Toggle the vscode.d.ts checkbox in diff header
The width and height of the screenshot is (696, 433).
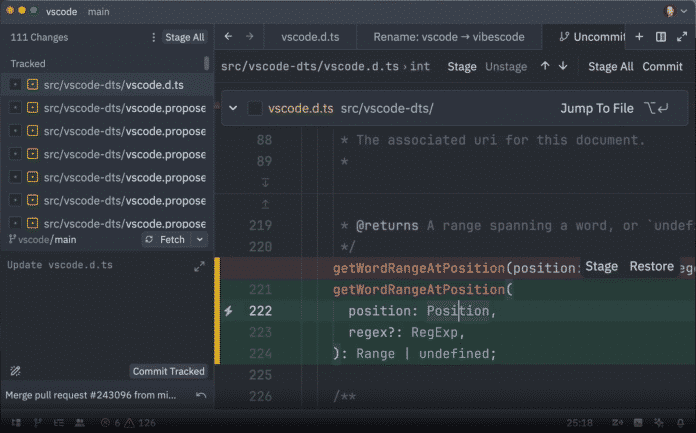pyautogui.click(x=255, y=108)
